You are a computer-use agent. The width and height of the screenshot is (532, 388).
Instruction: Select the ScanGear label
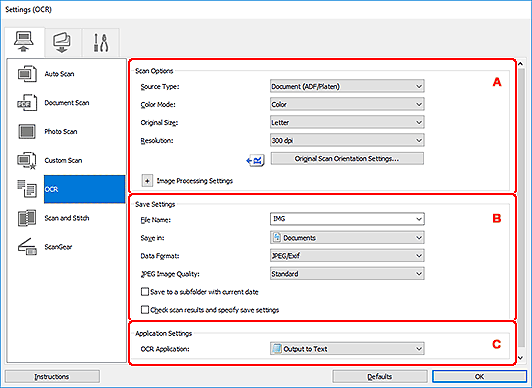[x=58, y=247]
